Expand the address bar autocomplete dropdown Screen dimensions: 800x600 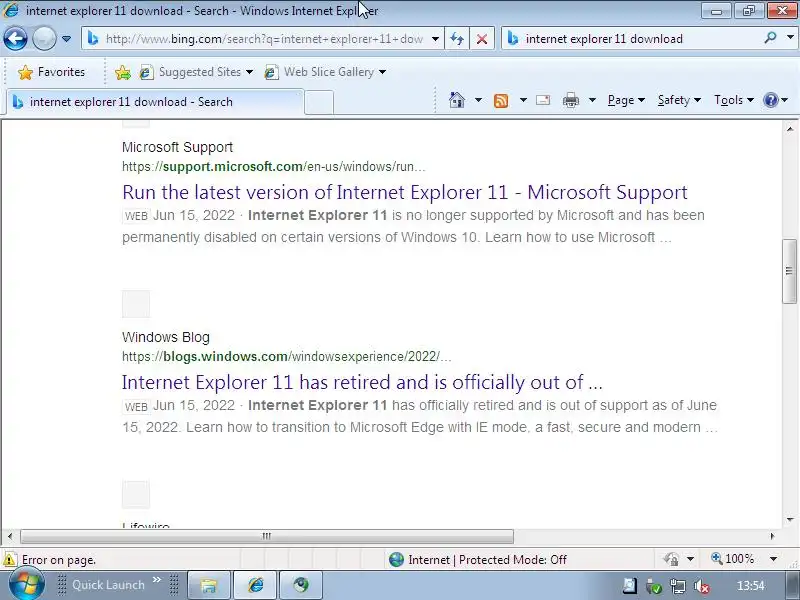click(x=435, y=39)
